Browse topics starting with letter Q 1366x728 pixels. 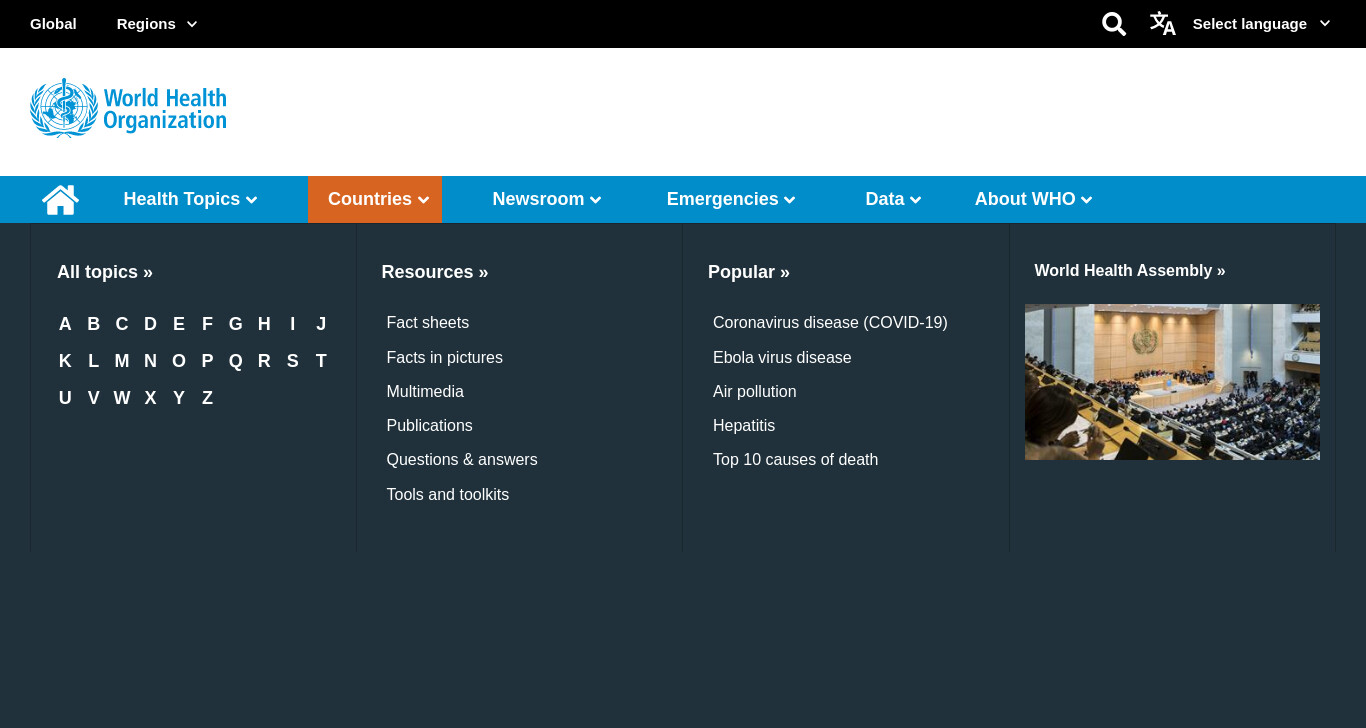236,361
